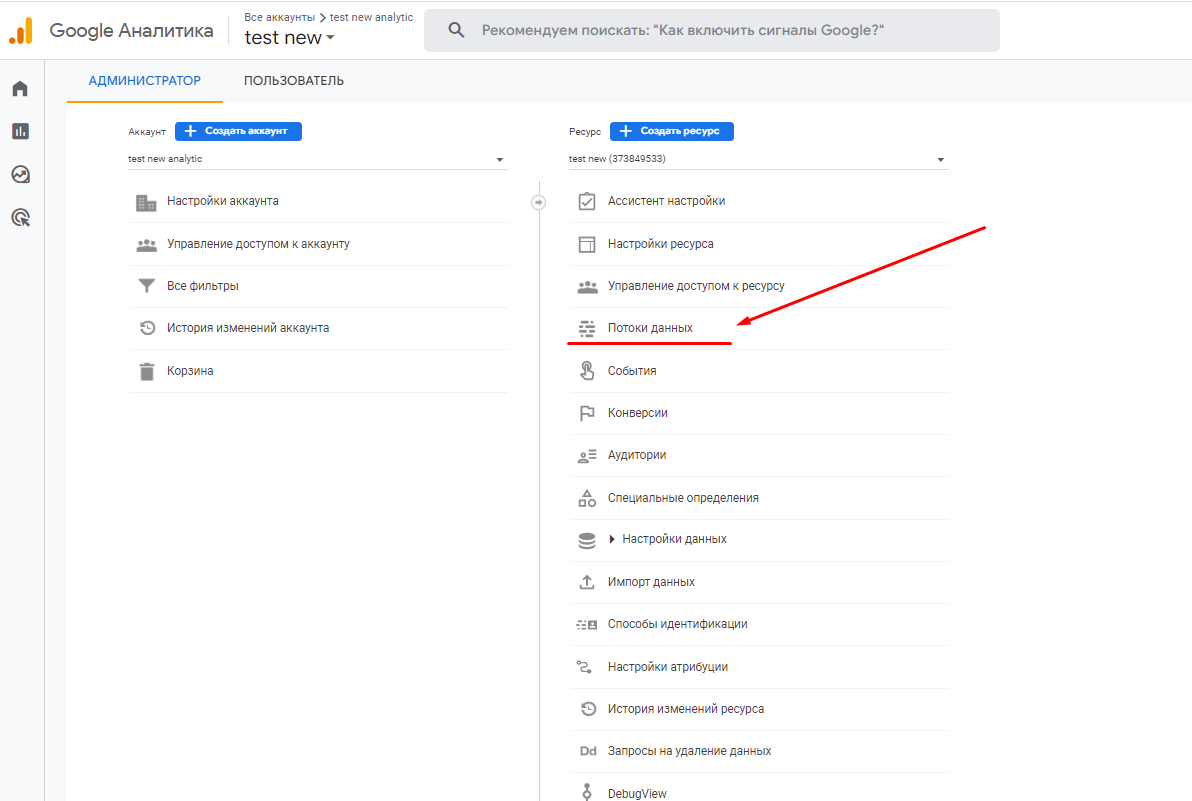Image resolution: width=1192 pixels, height=801 pixels.
Task: Open the property dropdown 'test new (373849533)'
Action: pos(757,159)
